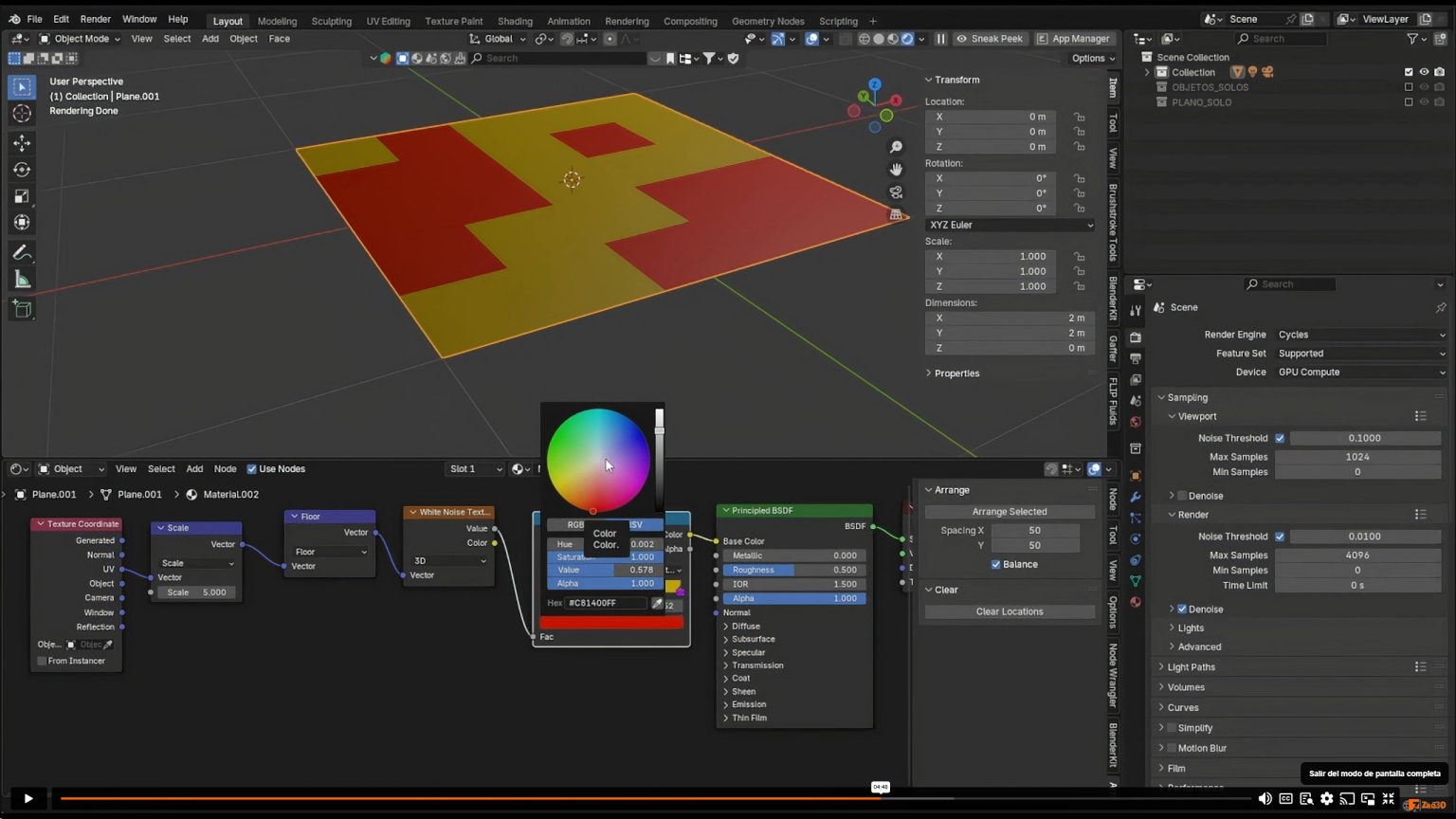Viewport: 1456px width, 819px height.
Task: Select the Rotate tool
Action: [22, 169]
